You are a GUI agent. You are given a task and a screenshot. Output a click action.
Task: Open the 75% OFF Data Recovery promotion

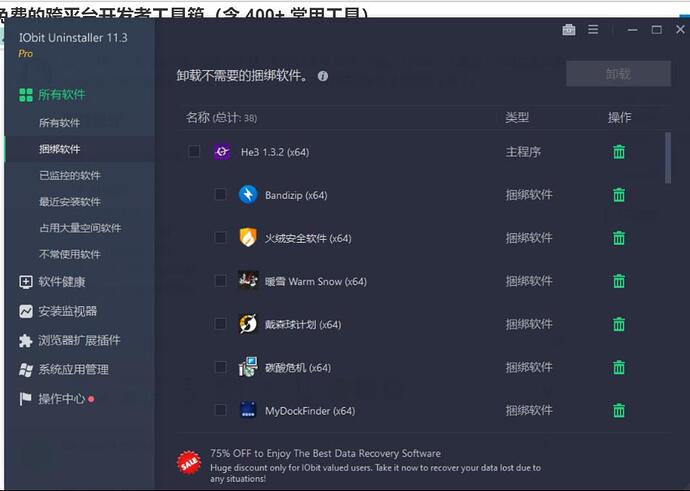[x=359, y=465]
